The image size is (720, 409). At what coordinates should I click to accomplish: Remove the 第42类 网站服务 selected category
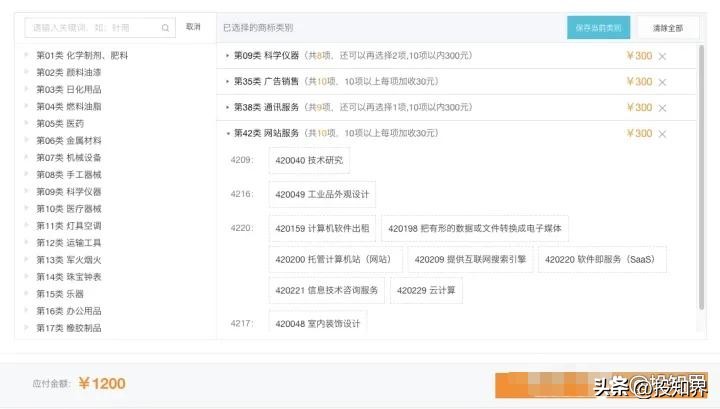coord(662,134)
